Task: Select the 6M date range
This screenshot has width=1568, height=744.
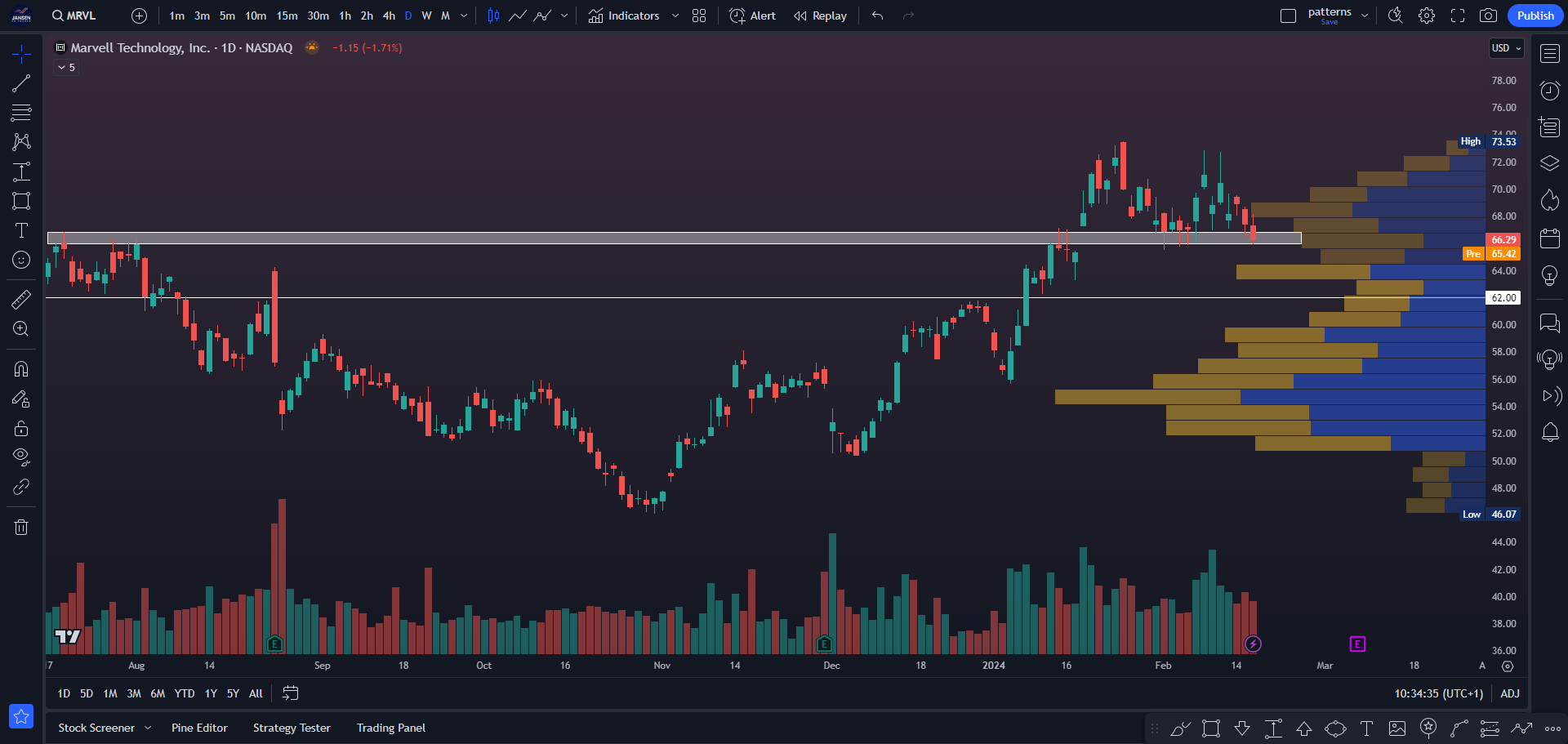Action: pyautogui.click(x=158, y=693)
